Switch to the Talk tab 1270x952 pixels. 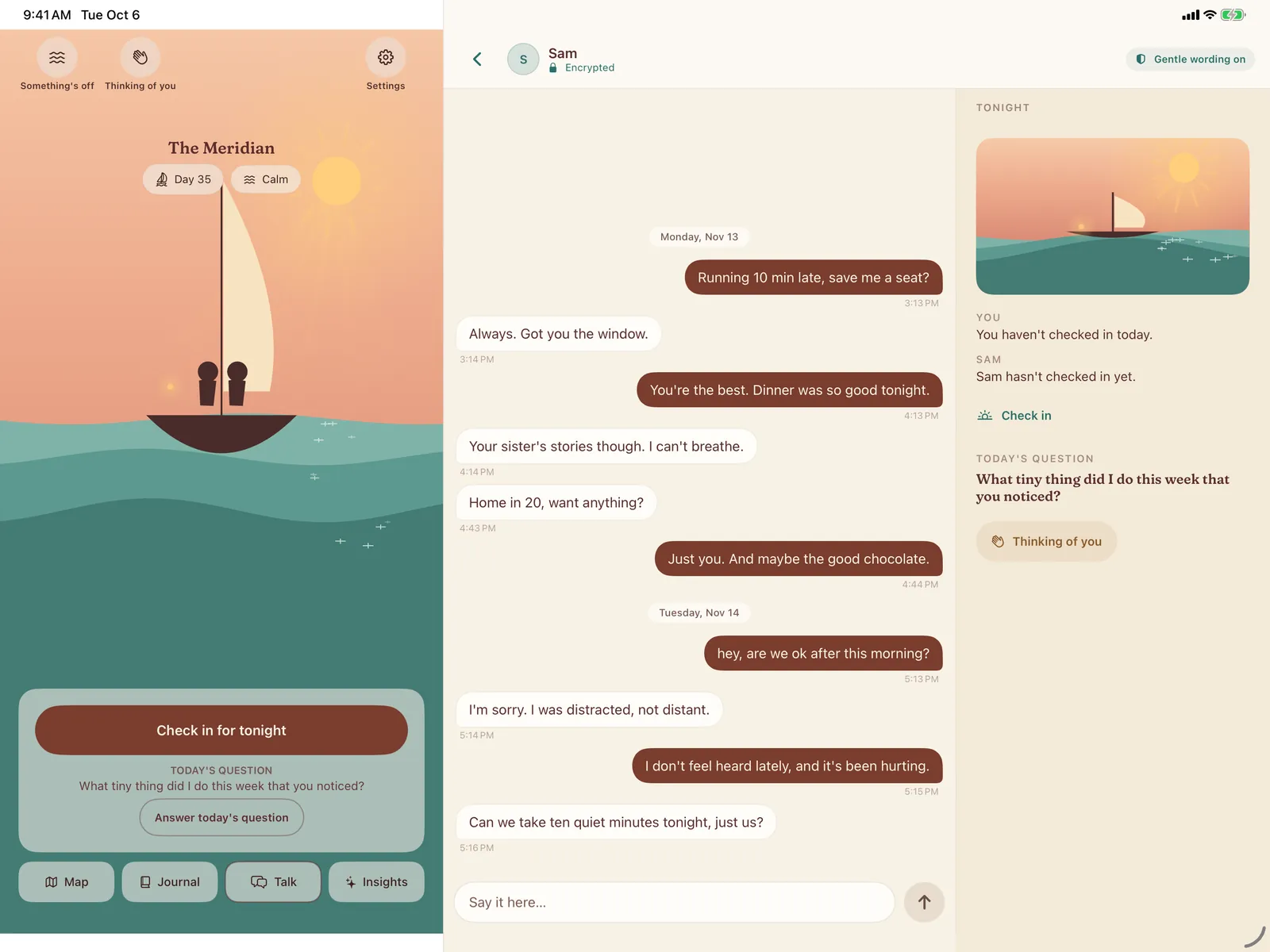click(273, 882)
